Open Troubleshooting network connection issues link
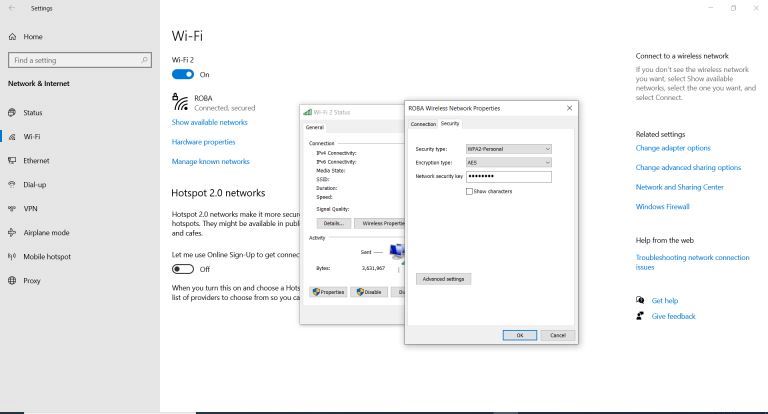Image resolution: width=768 pixels, height=414 pixels. tap(692, 262)
